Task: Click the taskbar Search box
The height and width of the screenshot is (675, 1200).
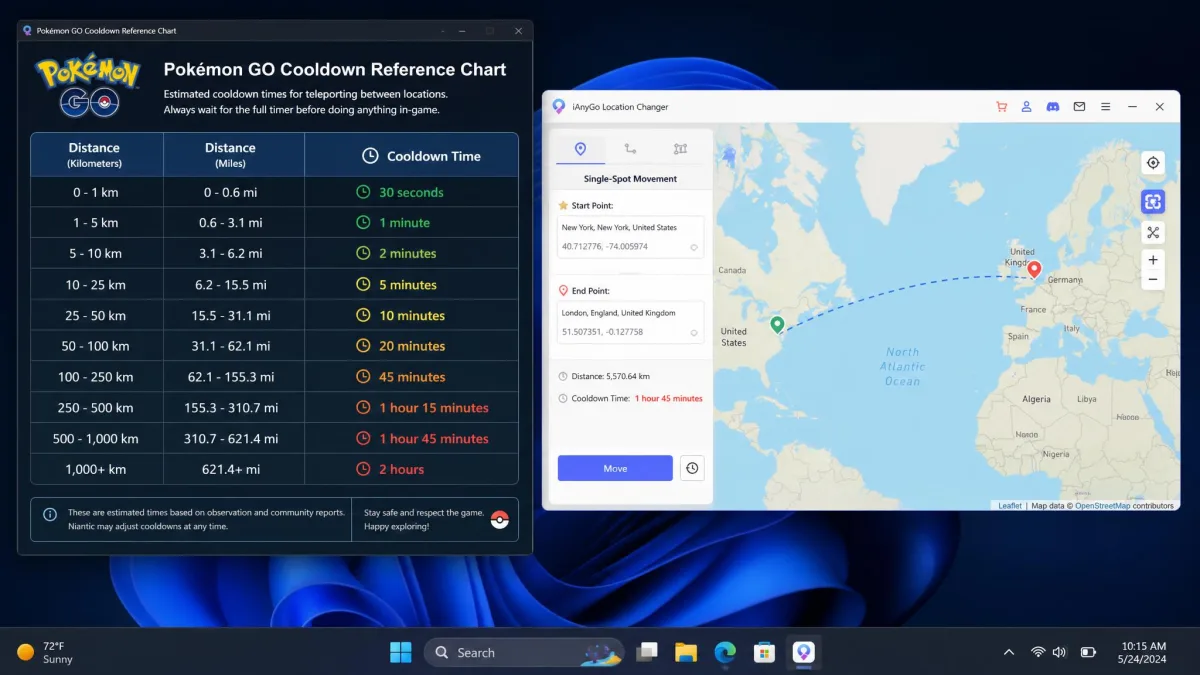Action: coord(524,652)
